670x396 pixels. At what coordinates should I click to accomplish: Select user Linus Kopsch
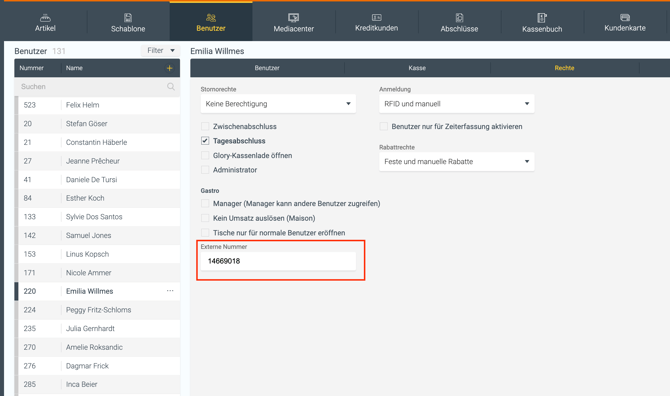(97, 254)
